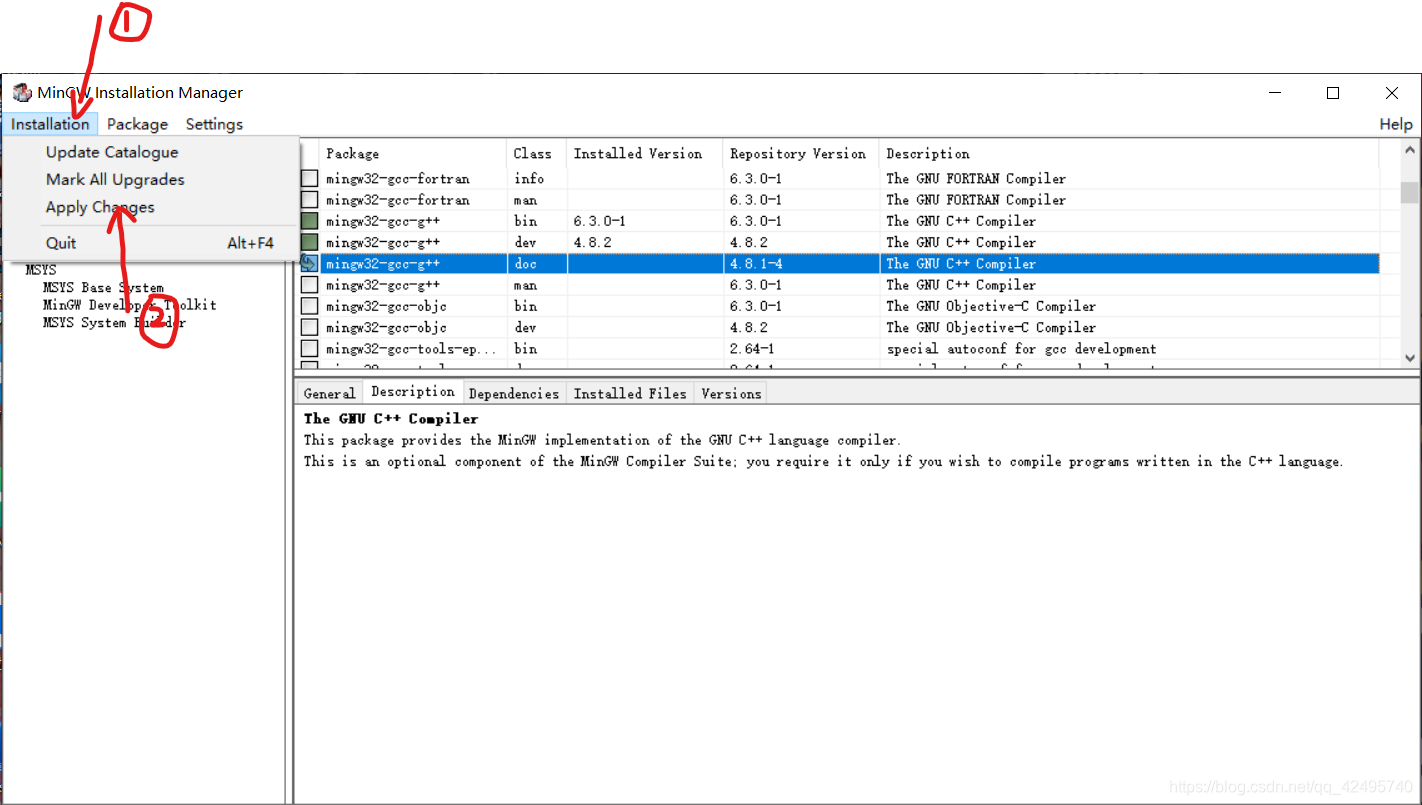The width and height of the screenshot is (1422, 805).
Task: Maximize the MinGW Installation Manager window
Action: (x=1333, y=93)
